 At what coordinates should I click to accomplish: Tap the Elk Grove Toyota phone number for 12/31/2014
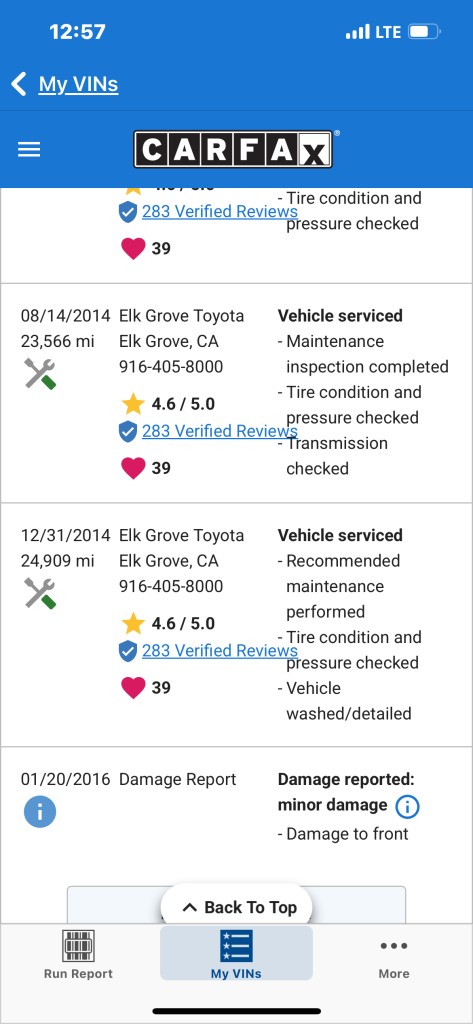(171, 586)
